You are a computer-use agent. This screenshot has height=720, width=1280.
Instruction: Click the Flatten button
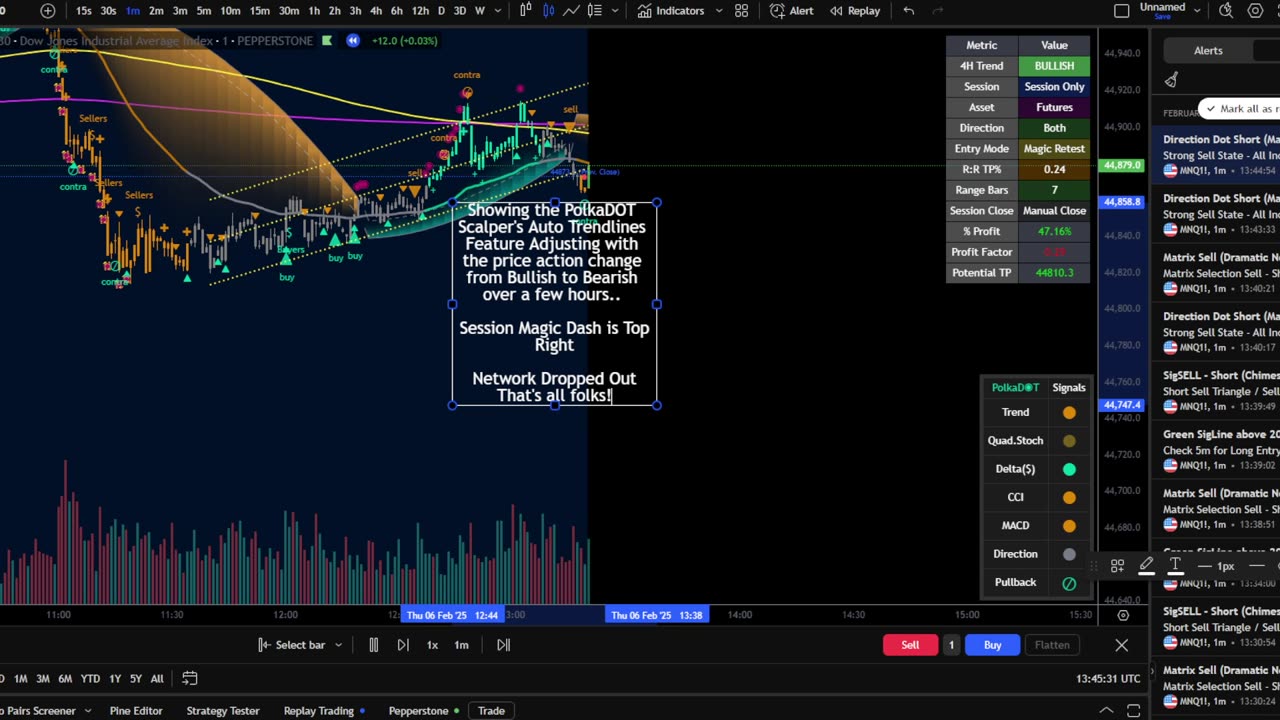pos(1052,645)
